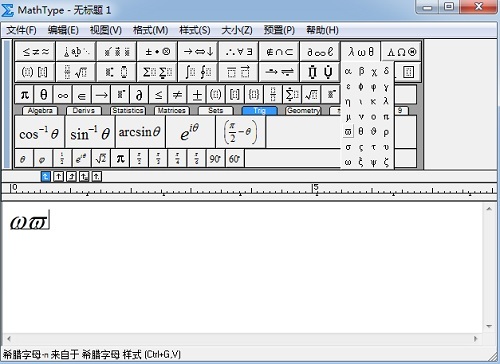Open the arrow symbols palette (→⇔↓)
Image resolution: width=500 pixels, height=364 pixels.
[x=198, y=52]
